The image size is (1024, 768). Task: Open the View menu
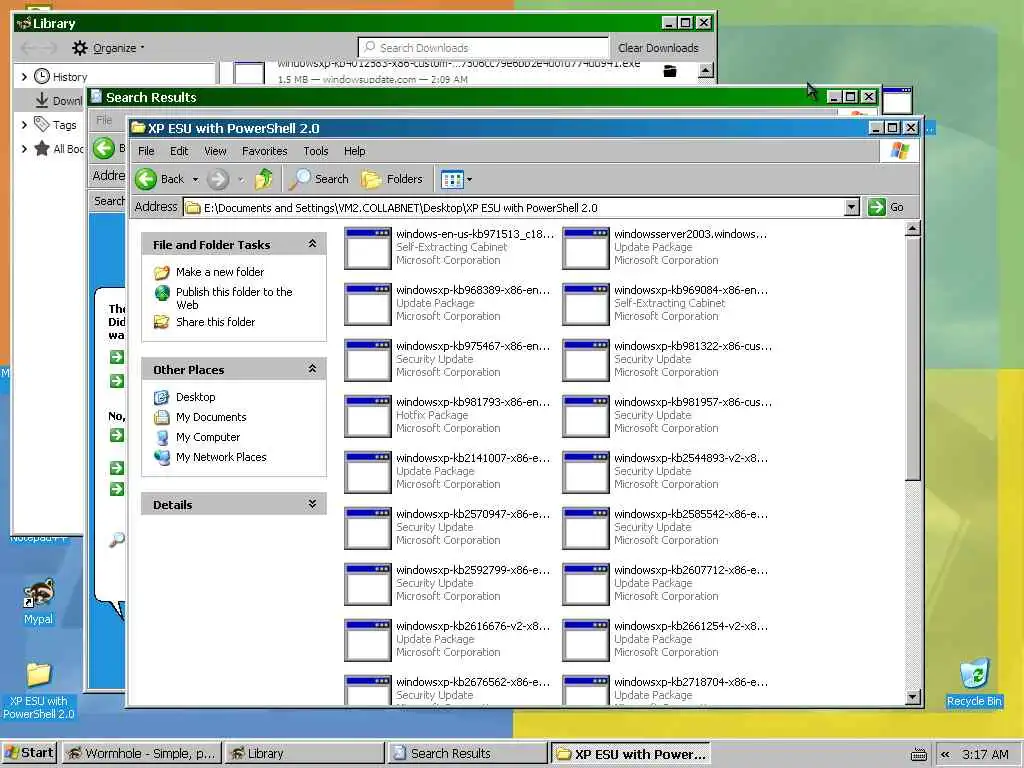click(215, 151)
